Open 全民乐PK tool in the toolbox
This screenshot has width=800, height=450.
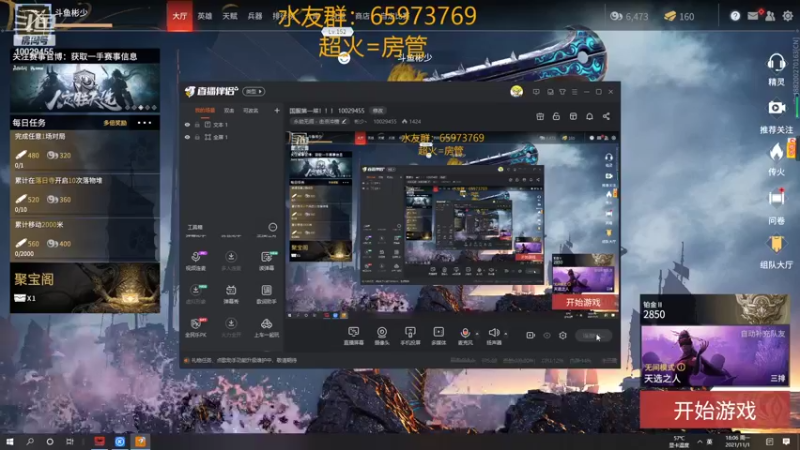click(x=195, y=328)
